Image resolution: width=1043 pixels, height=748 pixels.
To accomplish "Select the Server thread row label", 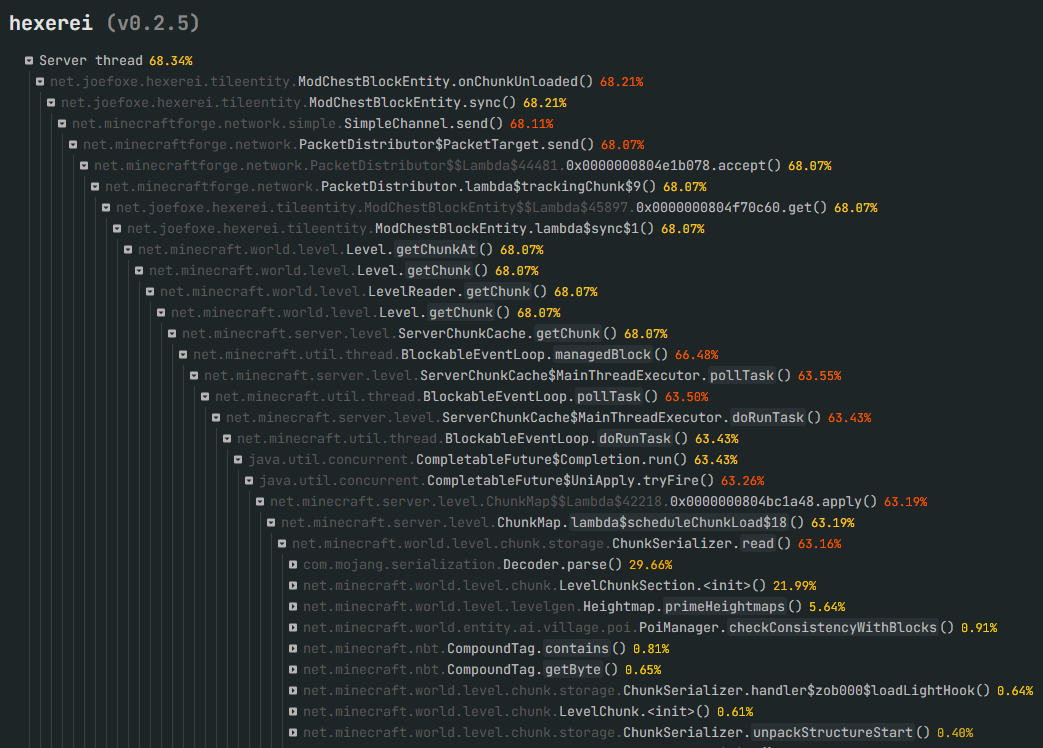I will point(91,61).
